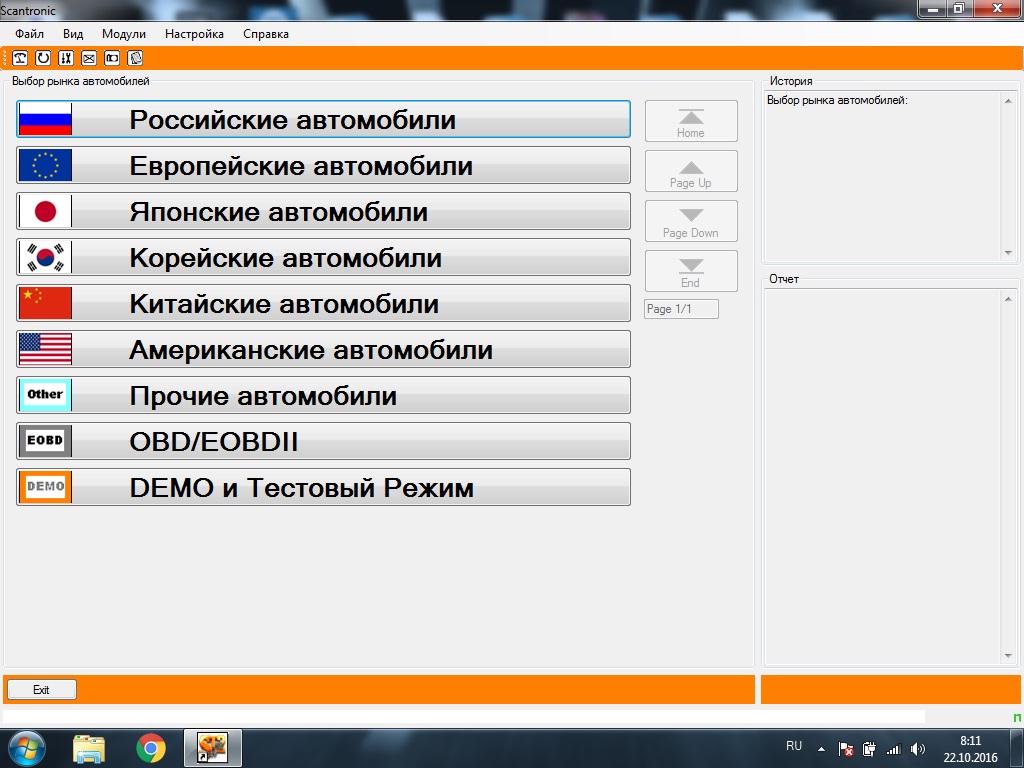Image resolution: width=1024 pixels, height=768 pixels.
Task: Click the phone/connect toolbar icon
Action: click(20, 58)
